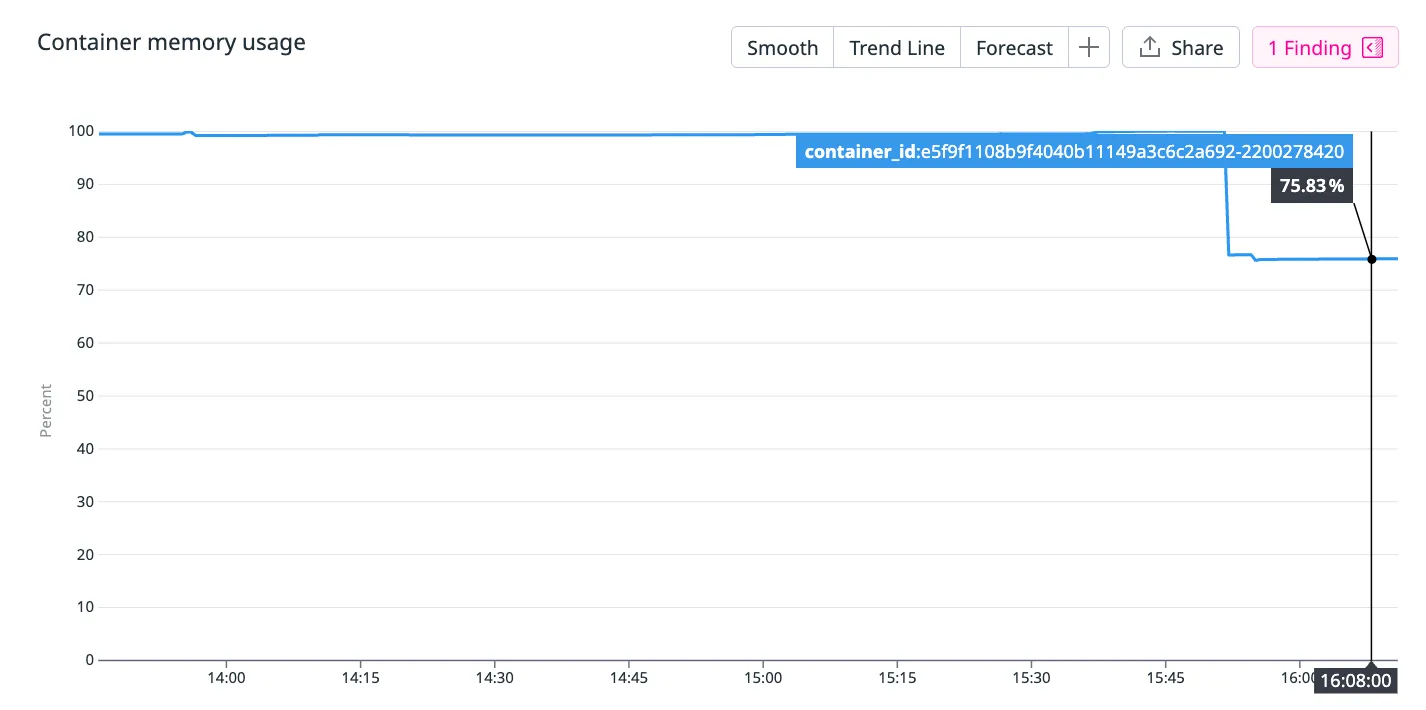Image resolution: width=1426 pixels, height=710 pixels.
Task: Click the 16:08:00 timestamp badge
Action: click(1355, 680)
